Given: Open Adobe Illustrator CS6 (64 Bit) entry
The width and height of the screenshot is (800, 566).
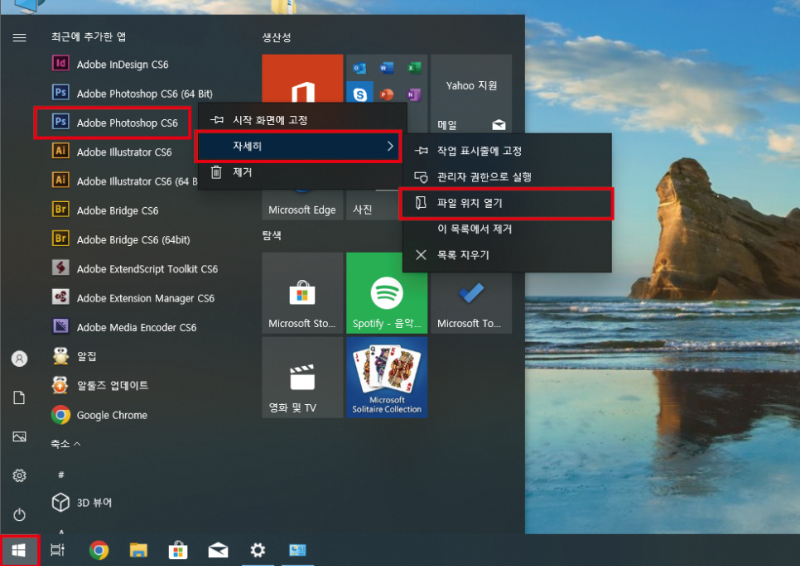Looking at the screenshot, I should click(x=124, y=181).
